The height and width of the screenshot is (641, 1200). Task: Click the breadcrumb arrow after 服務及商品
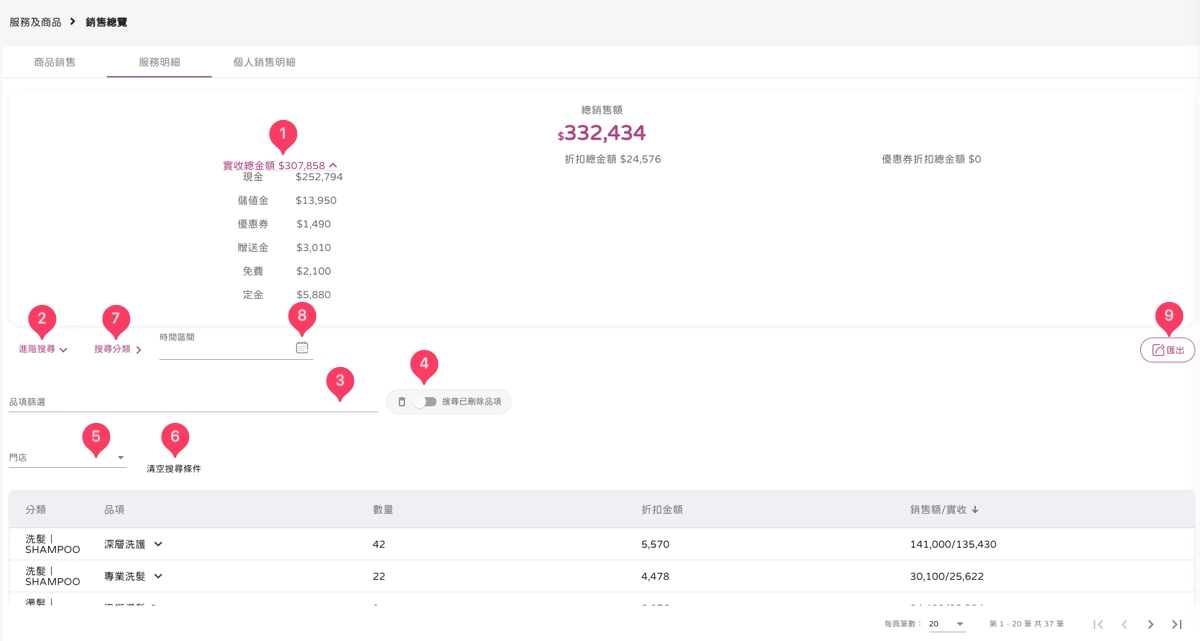[73, 21]
